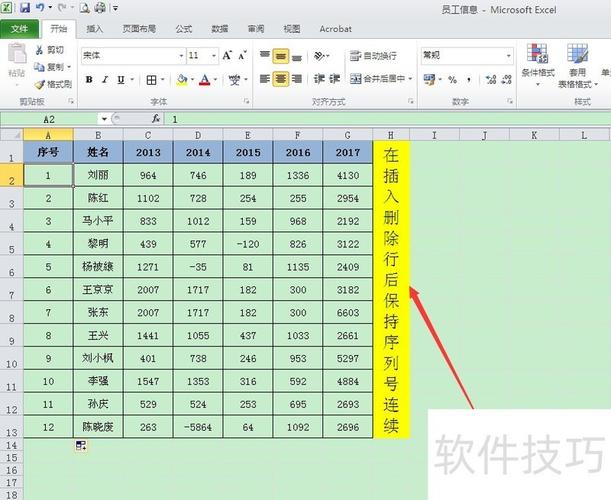Customize Quick Access Toolbar dropdown
Image resolution: width=611 pixels, height=500 pixels.
click(x=115, y=8)
